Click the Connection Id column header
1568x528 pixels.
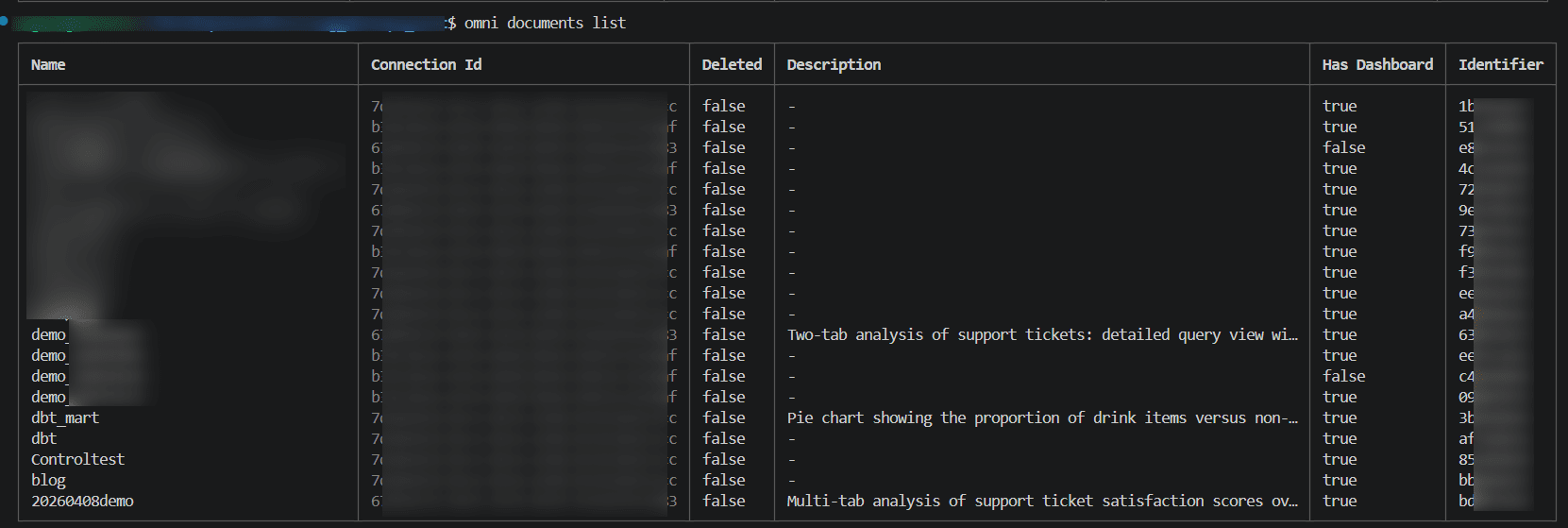(426, 64)
